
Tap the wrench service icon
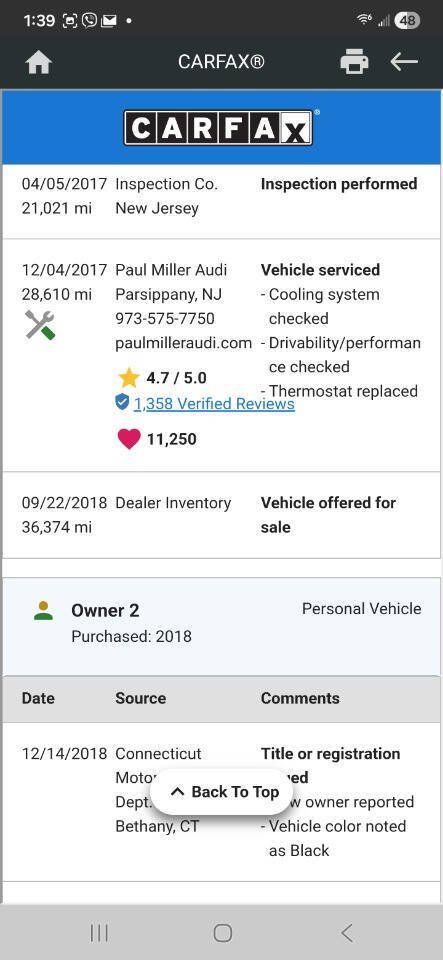pos(40,325)
